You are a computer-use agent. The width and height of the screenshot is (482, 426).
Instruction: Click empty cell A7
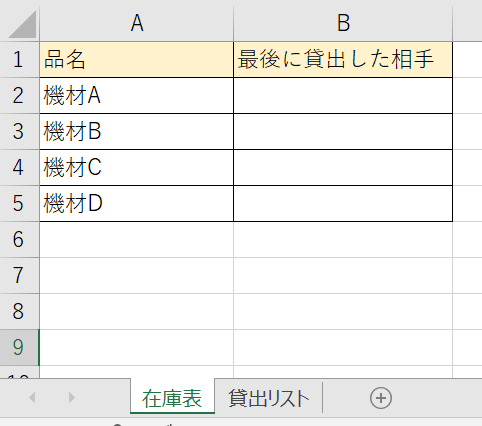137,275
